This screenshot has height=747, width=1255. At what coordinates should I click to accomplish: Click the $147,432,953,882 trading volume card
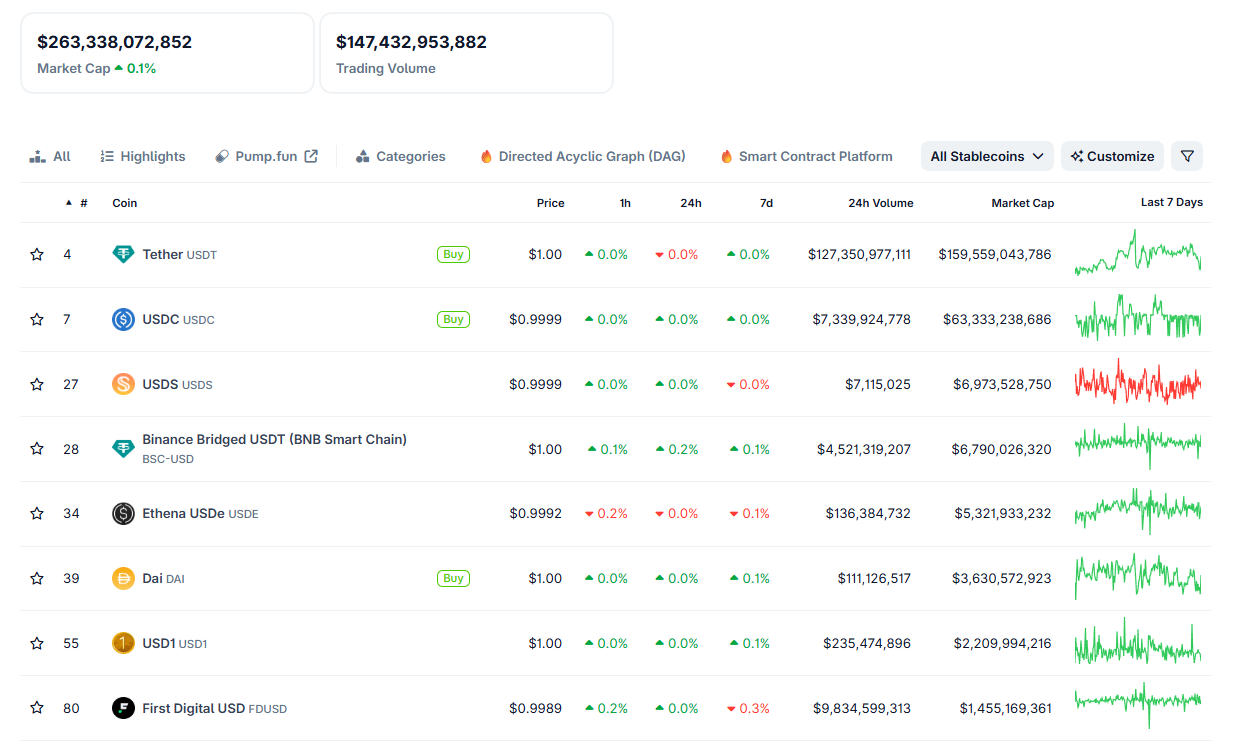466,53
